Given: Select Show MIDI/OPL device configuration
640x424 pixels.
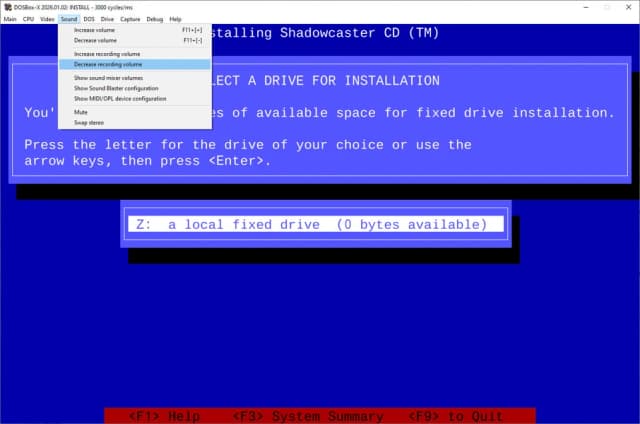Looking at the screenshot, I should (135, 99).
